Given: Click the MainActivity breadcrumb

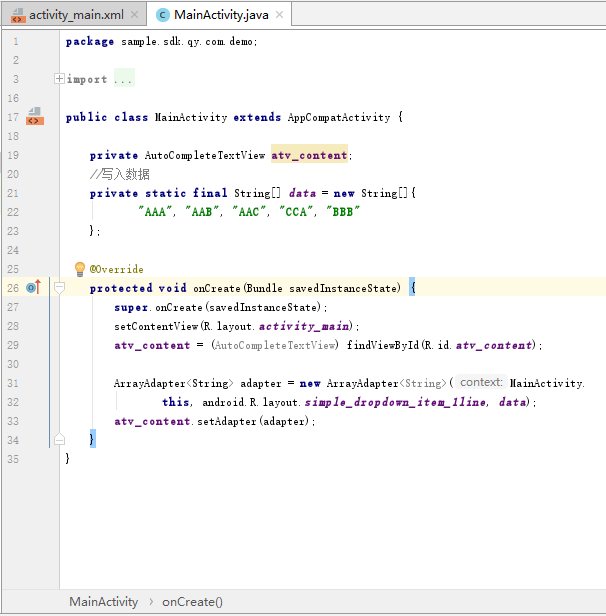Looking at the screenshot, I should coord(103,602).
